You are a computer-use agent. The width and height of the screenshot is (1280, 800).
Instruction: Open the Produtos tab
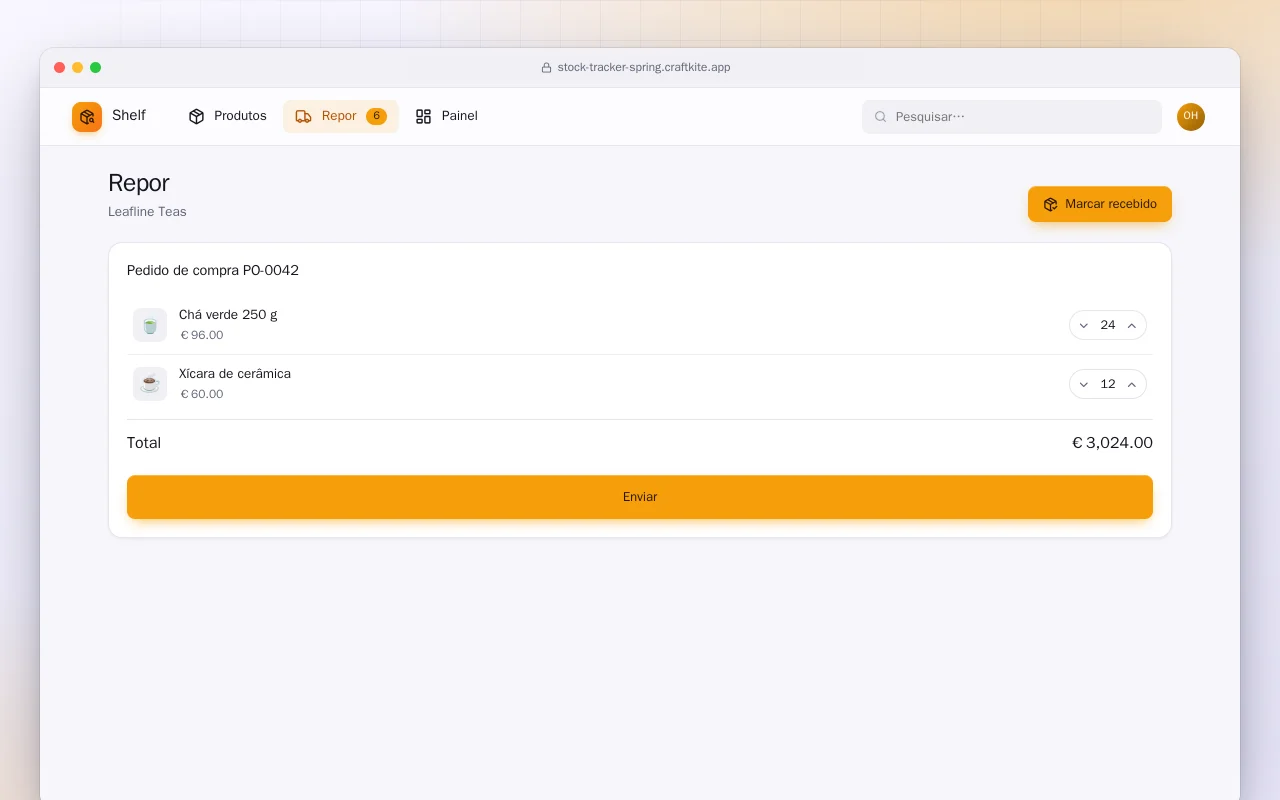228,116
